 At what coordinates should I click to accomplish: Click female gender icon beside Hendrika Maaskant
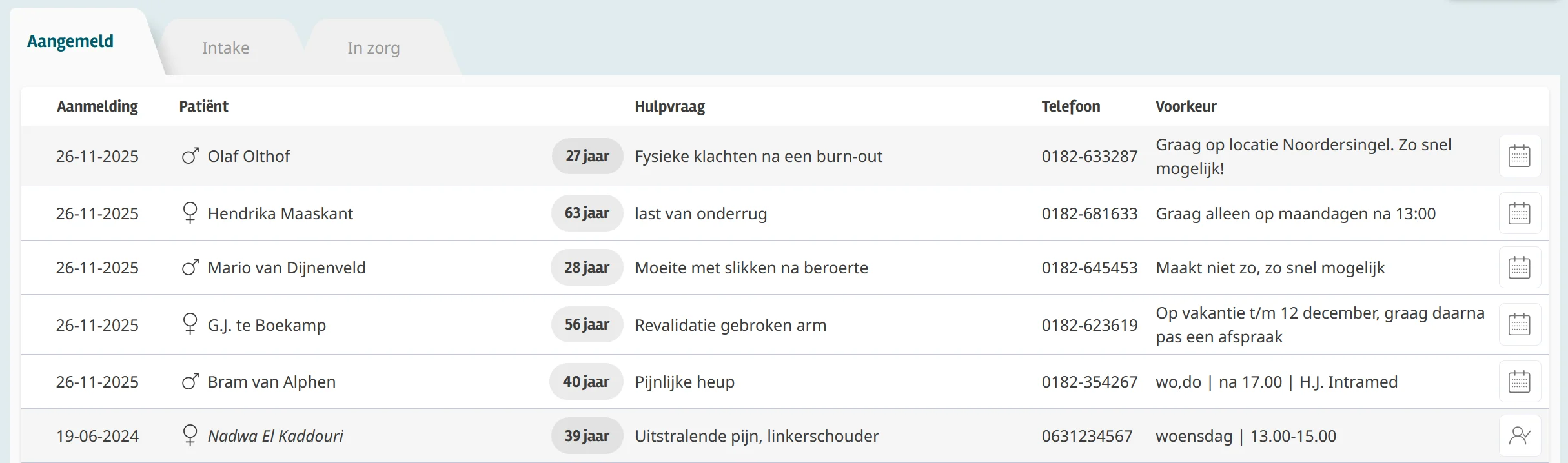[190, 213]
